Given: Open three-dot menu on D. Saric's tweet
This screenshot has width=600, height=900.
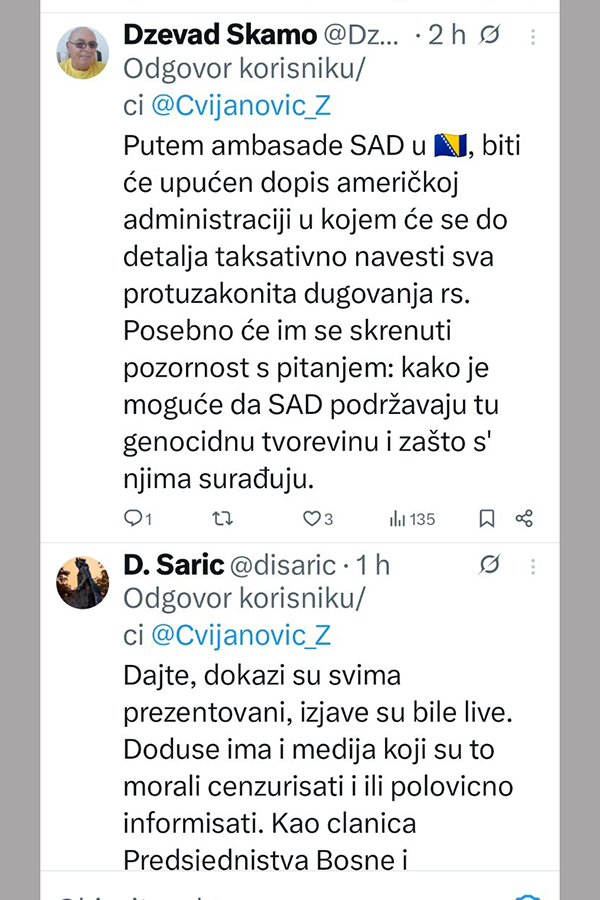Looking at the screenshot, I should point(533,565).
